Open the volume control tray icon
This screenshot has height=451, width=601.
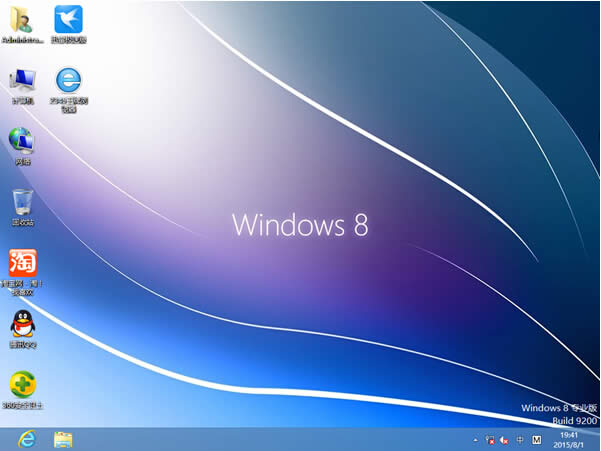click(504, 440)
